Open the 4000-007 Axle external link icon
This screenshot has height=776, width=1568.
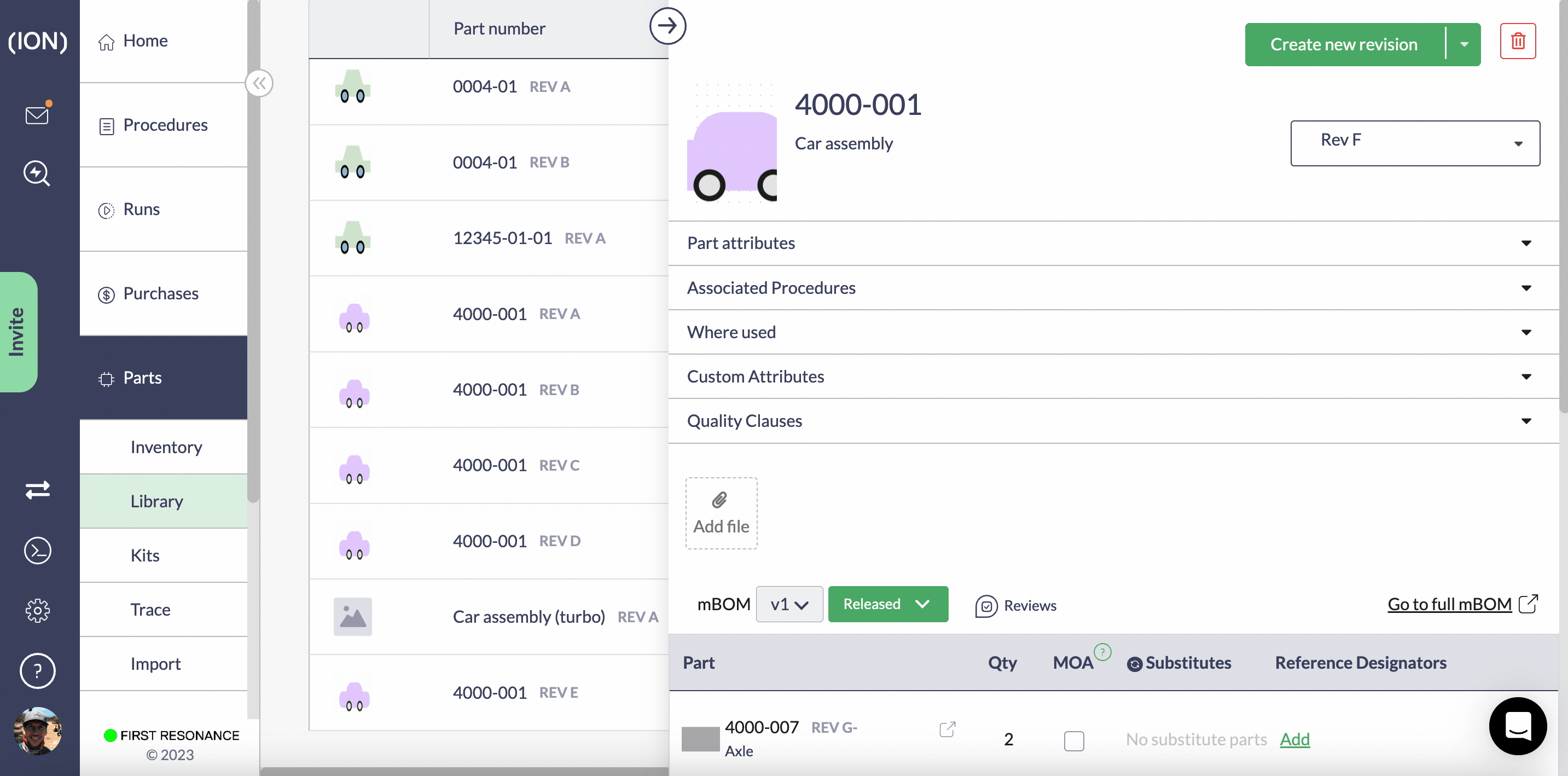[947, 729]
